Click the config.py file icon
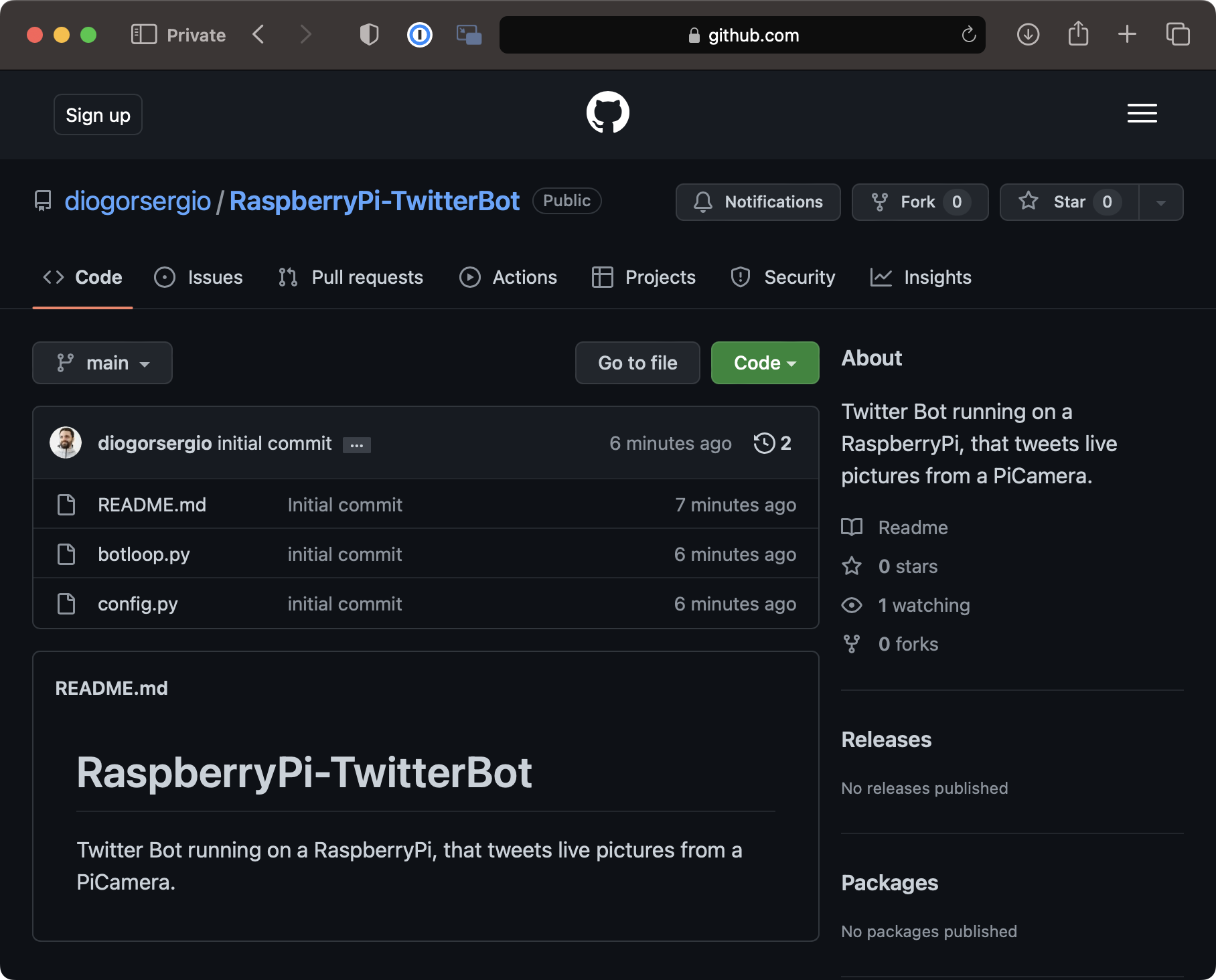This screenshot has height=980, width=1216. point(66,604)
